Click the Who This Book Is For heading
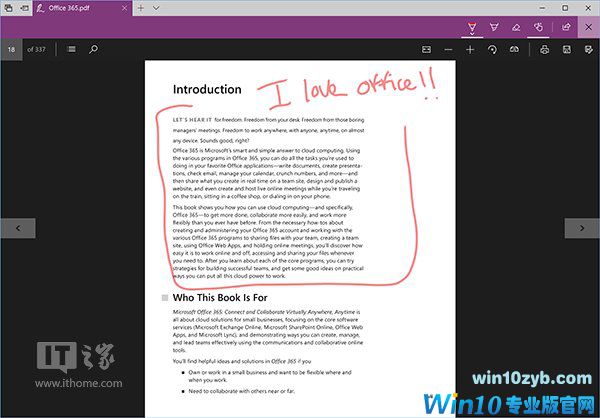Screen dimensions: 600x418 point(220,297)
